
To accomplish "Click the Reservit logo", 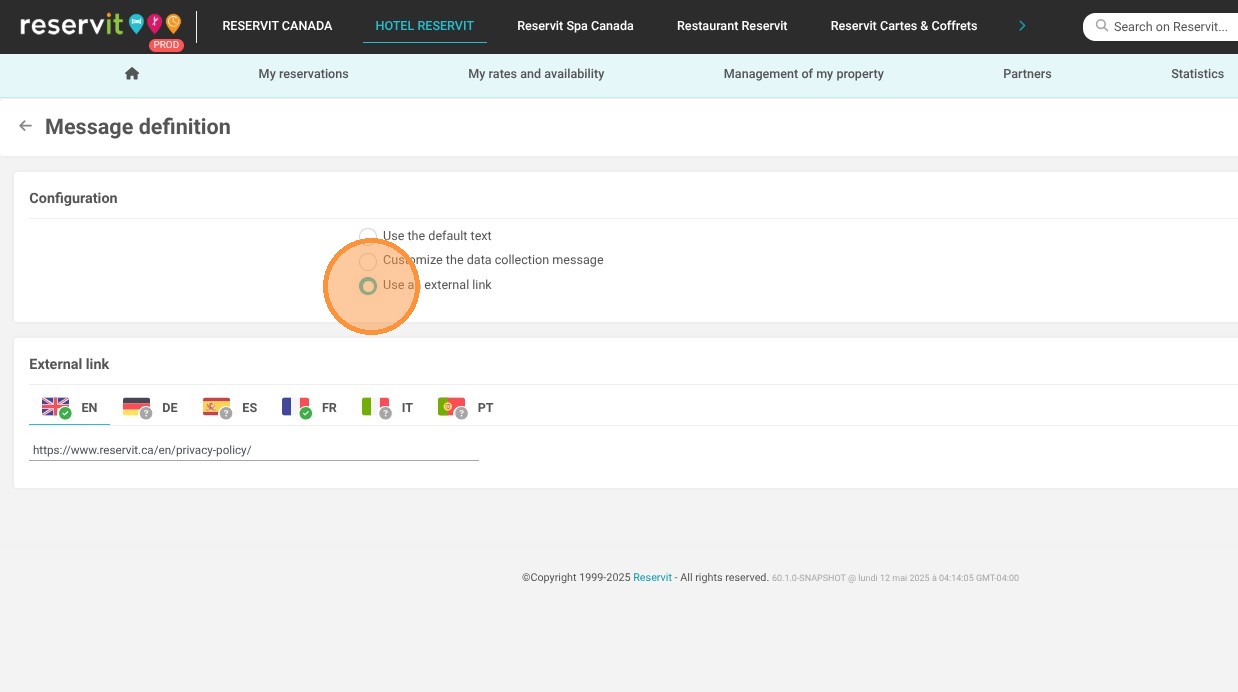I will 101,24.
